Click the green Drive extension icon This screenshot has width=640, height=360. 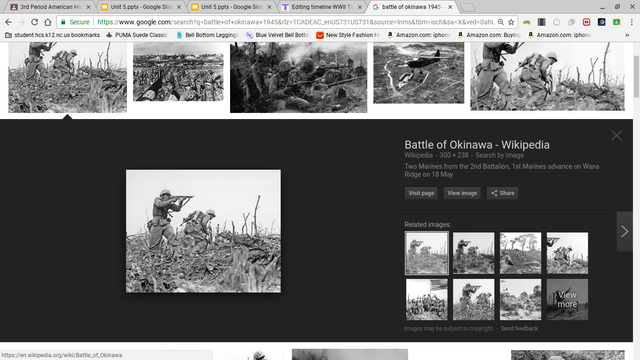[x=616, y=22]
